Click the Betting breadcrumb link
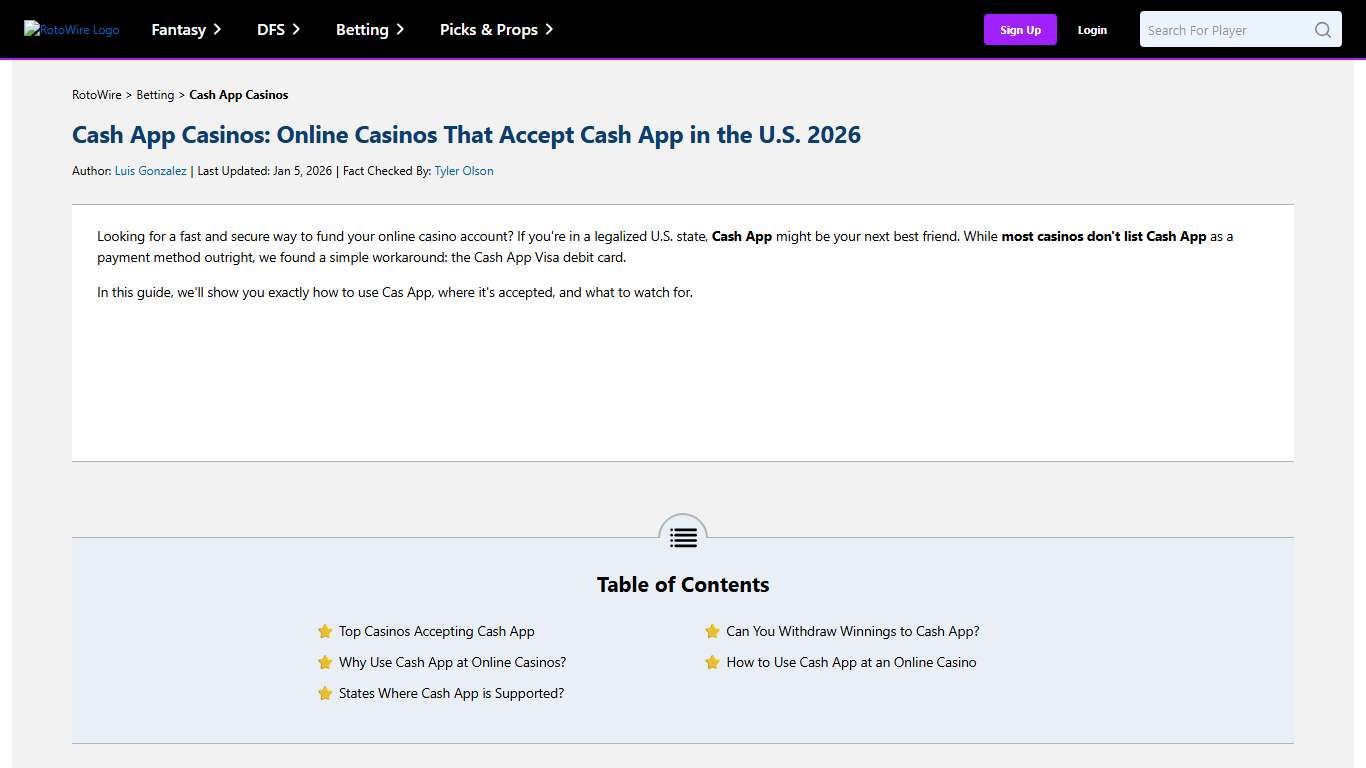The image size is (1366, 768). pyautogui.click(x=155, y=94)
